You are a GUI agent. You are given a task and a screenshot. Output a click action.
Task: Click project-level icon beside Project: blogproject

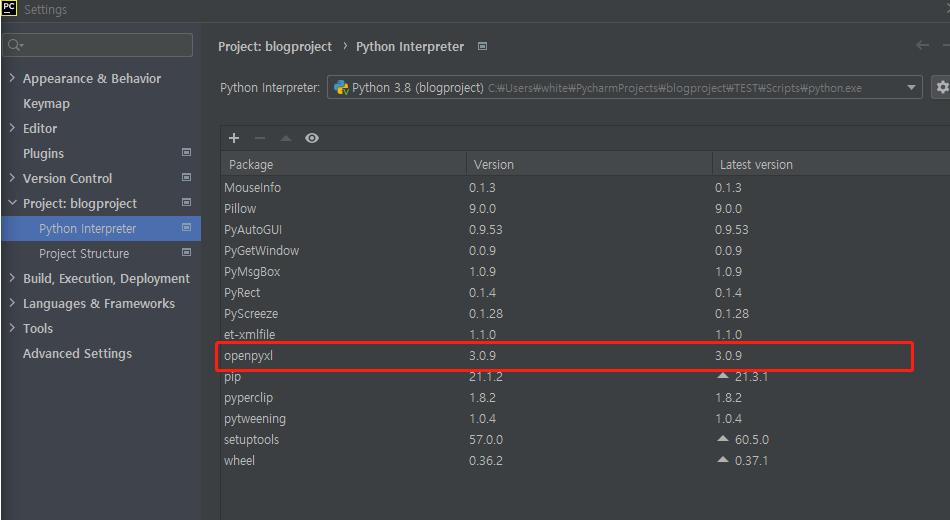pos(187,202)
